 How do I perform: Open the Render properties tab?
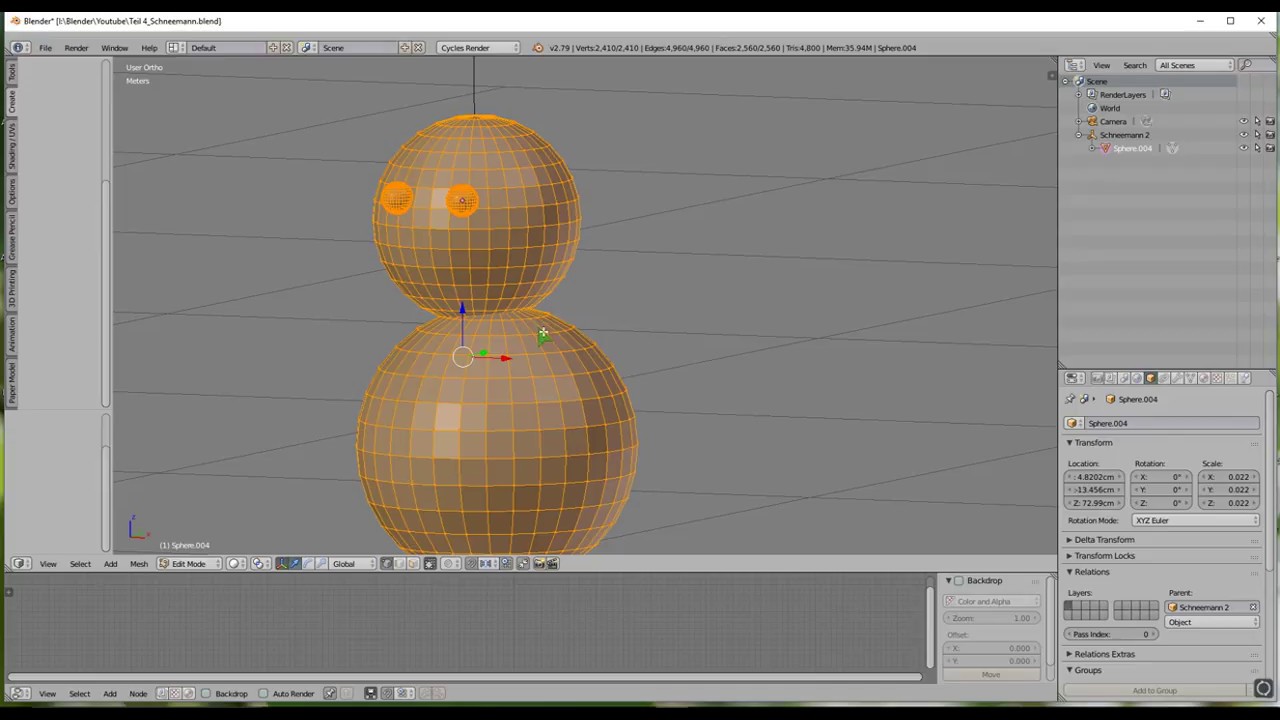point(1097,378)
